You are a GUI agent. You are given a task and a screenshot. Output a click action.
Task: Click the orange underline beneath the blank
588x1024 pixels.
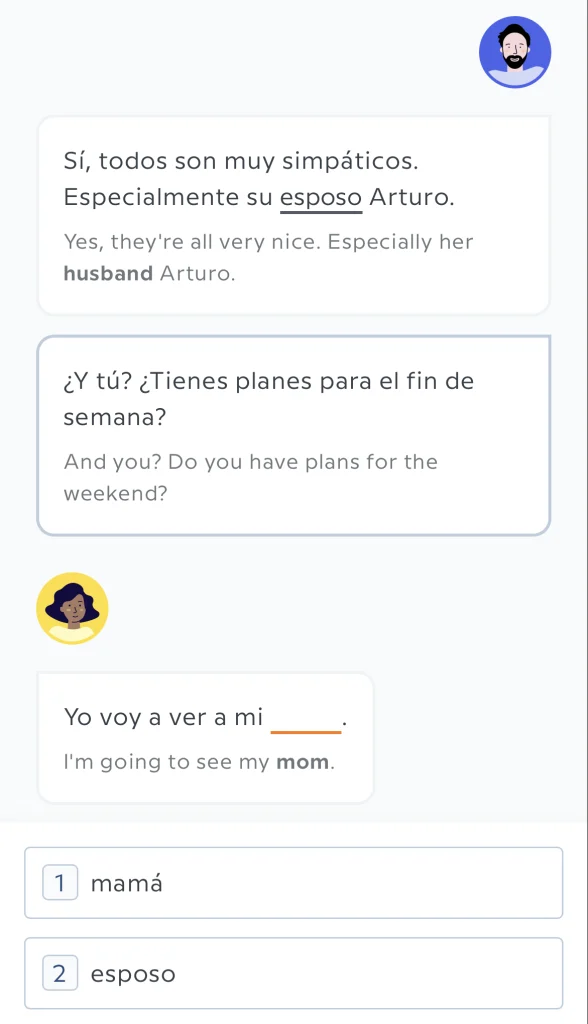(308, 731)
